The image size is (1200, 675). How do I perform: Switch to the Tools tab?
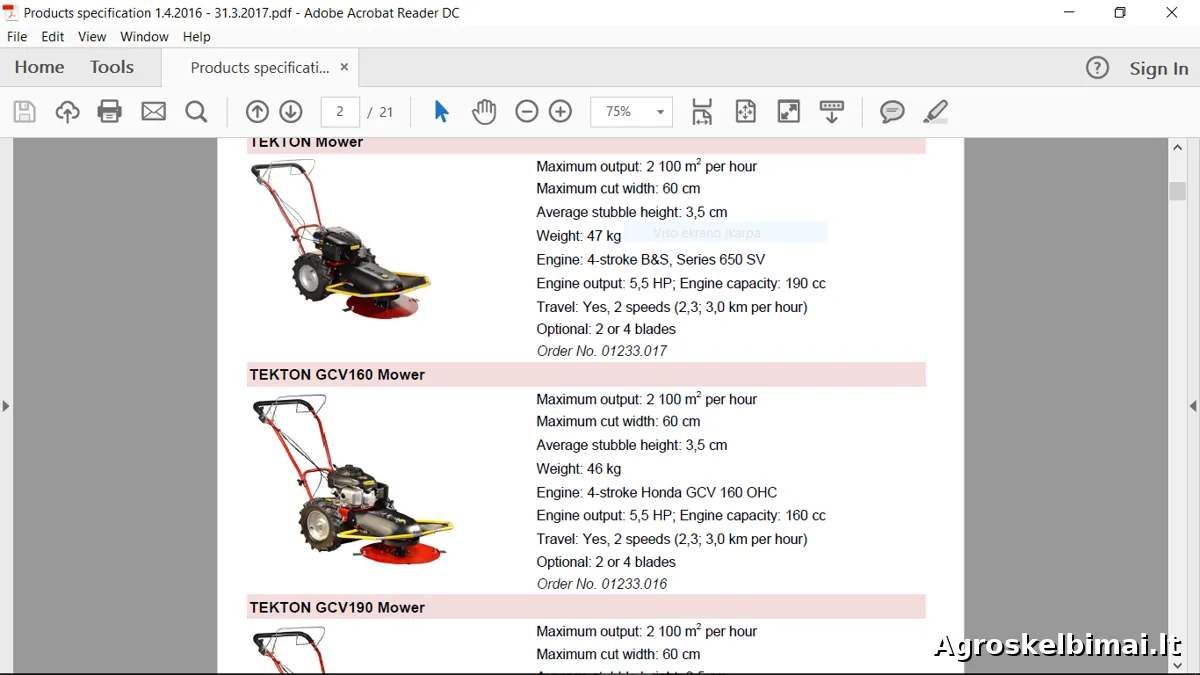click(x=112, y=67)
